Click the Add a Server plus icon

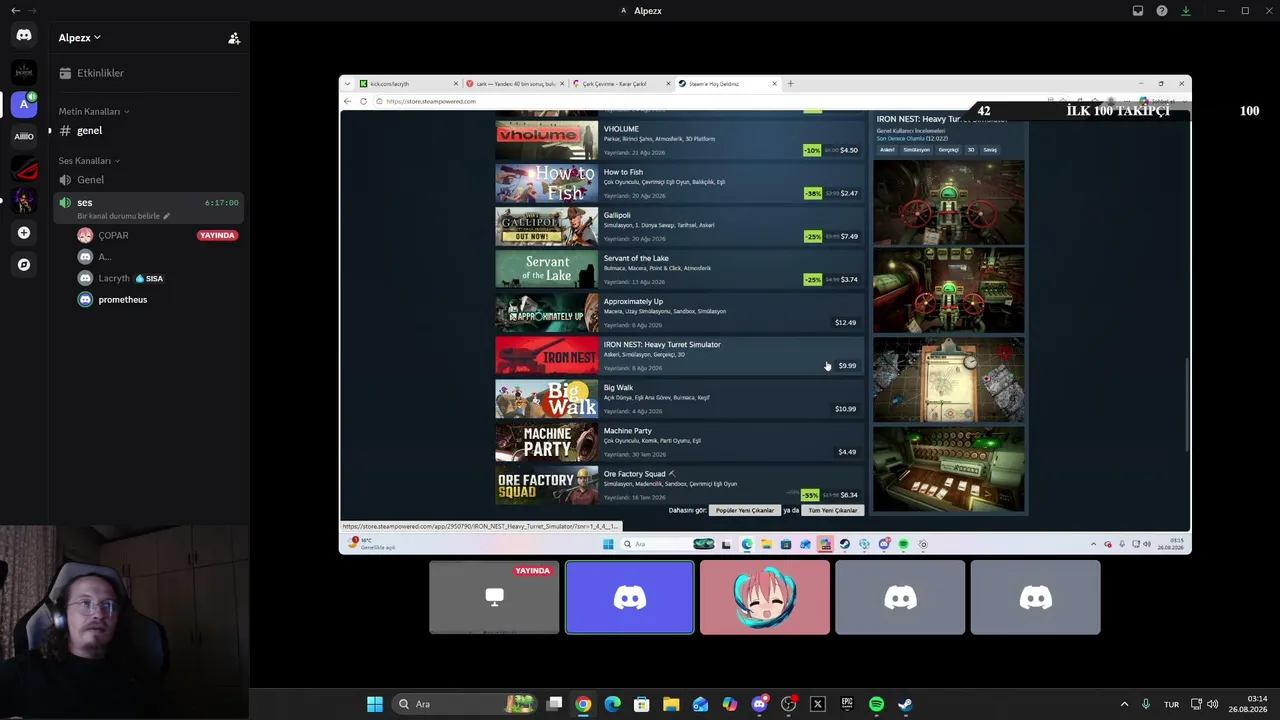(24, 233)
